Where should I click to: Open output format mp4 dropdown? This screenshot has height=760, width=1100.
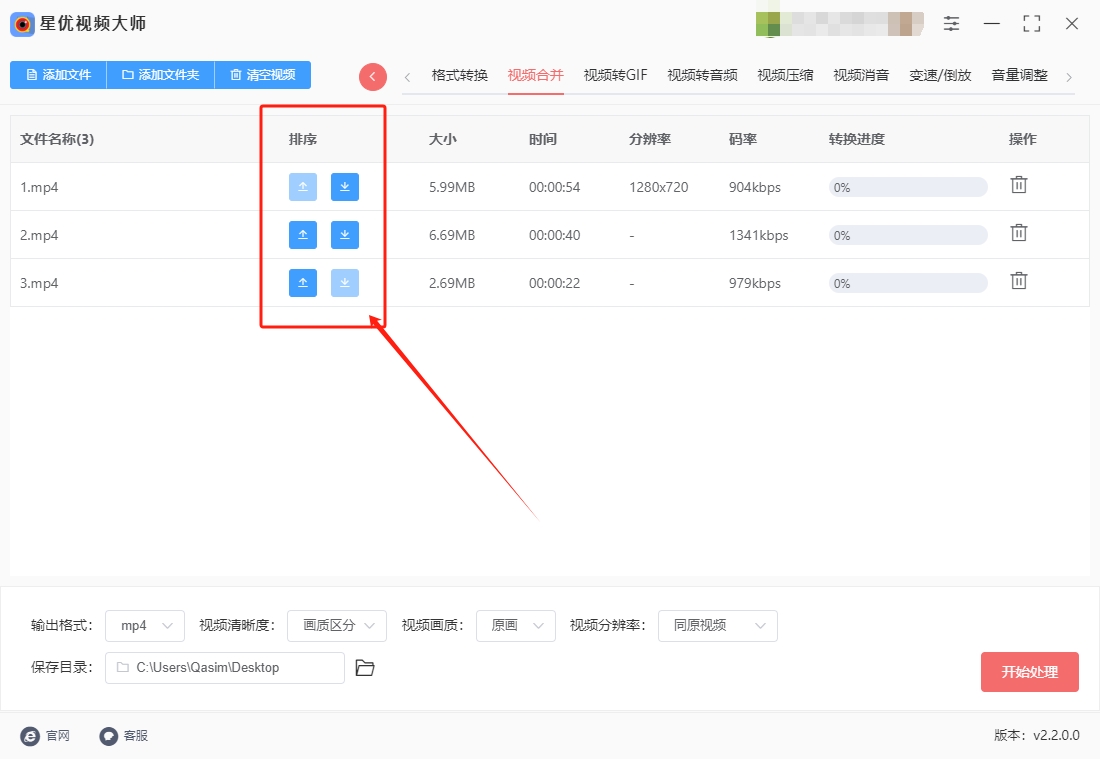(145, 626)
